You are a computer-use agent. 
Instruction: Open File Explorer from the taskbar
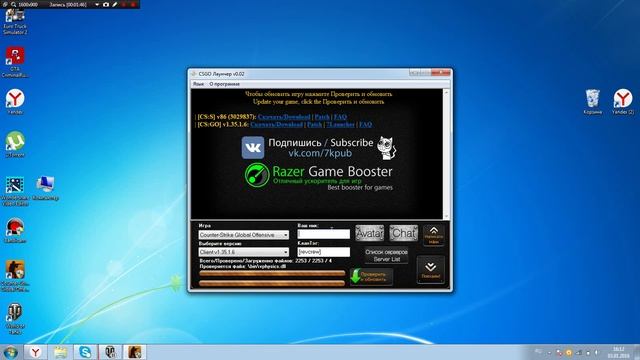[x=60, y=352]
